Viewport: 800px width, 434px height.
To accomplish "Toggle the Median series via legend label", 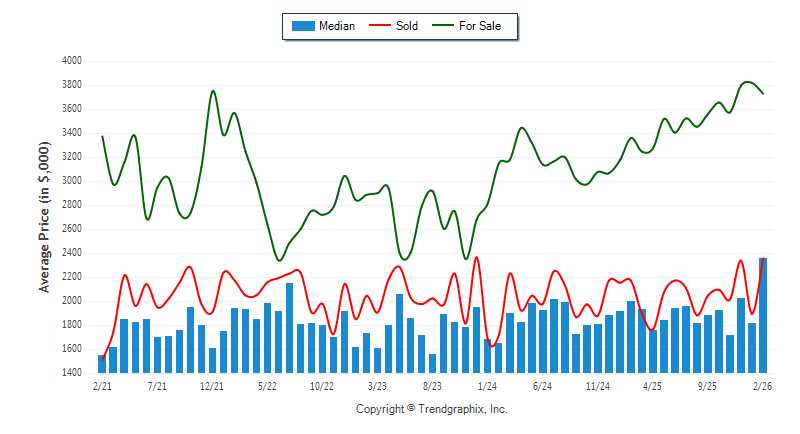I will [x=336, y=26].
